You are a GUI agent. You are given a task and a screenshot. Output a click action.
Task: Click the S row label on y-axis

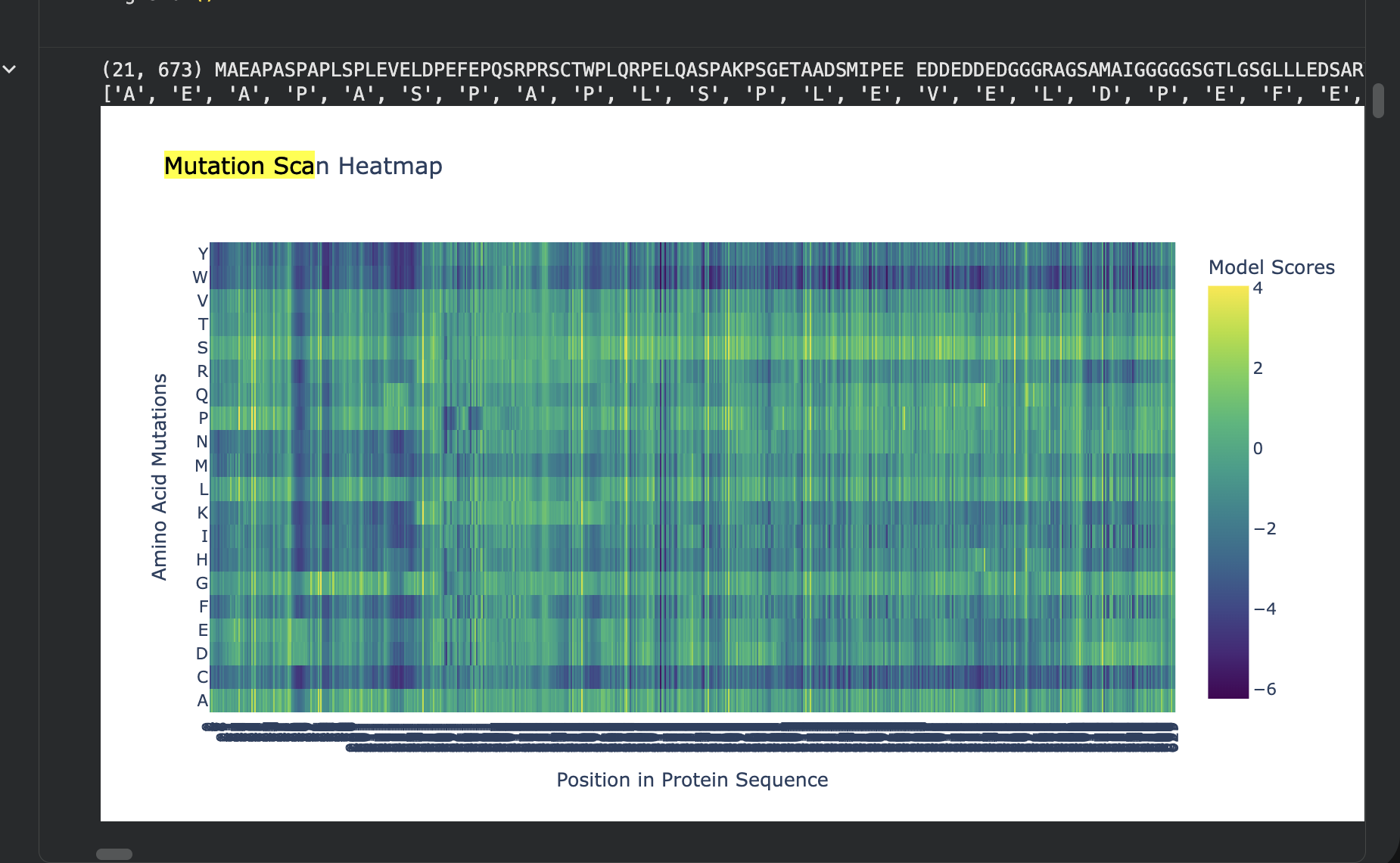coord(202,347)
